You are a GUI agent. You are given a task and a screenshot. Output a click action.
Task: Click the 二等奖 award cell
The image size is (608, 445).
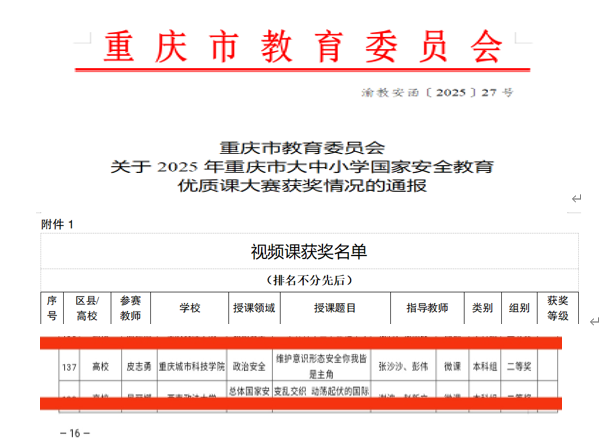[520, 367]
